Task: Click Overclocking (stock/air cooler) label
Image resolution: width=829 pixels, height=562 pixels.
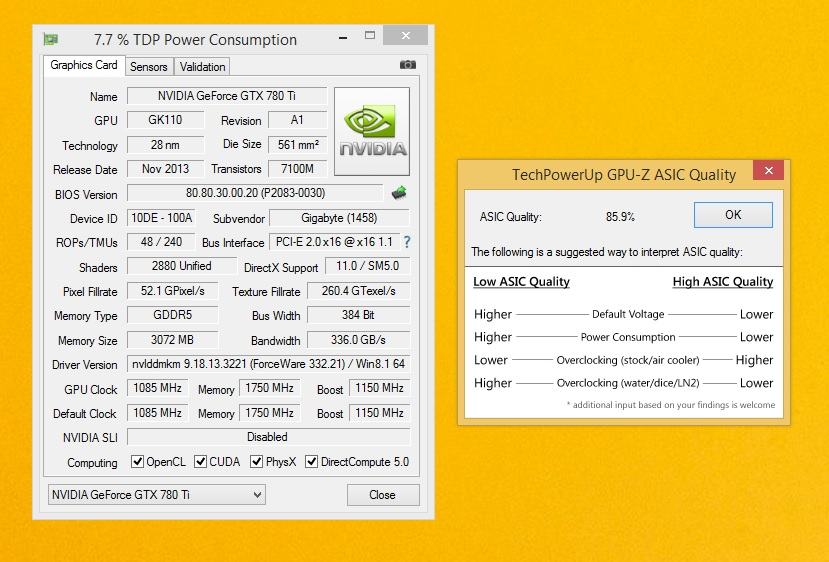Action: click(628, 360)
